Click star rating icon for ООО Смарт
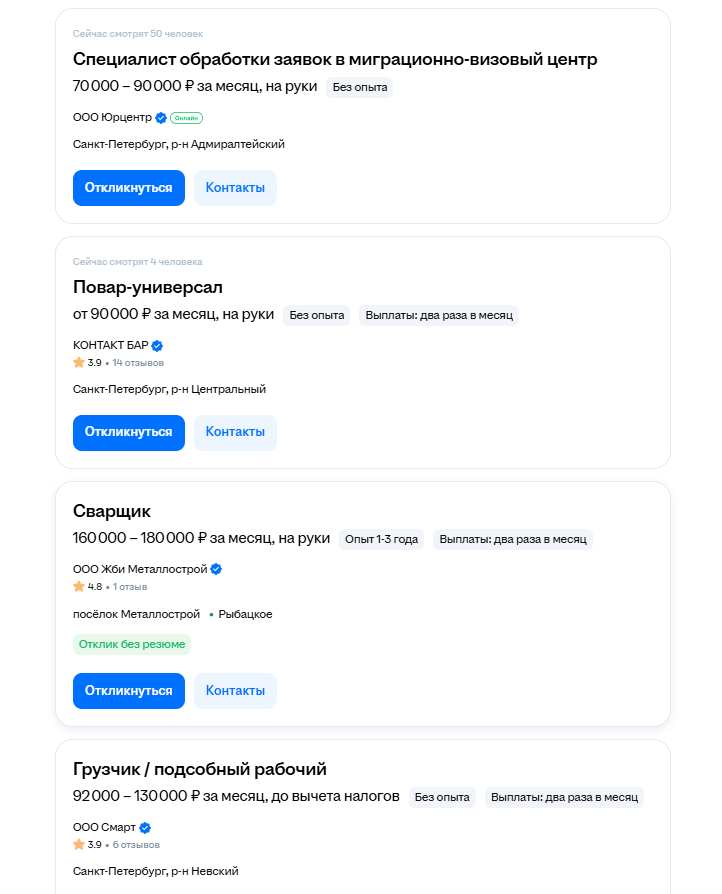The width and height of the screenshot is (722, 894). pyautogui.click(x=79, y=844)
